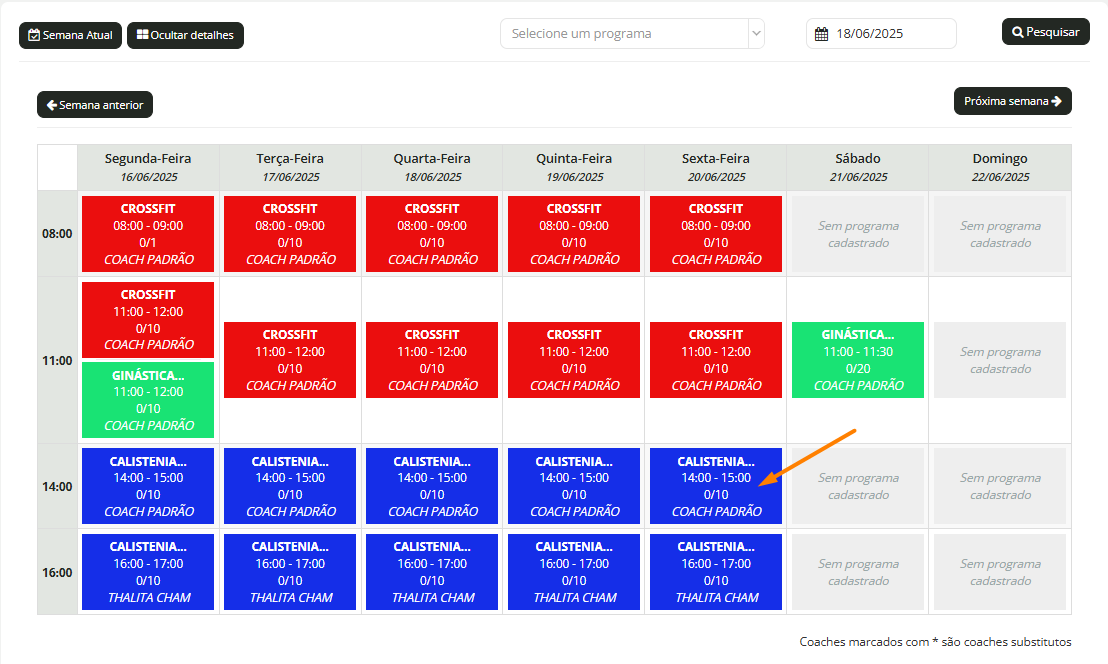Click Saturday 14:00 Sem programa cadastrado cell

tap(858, 486)
